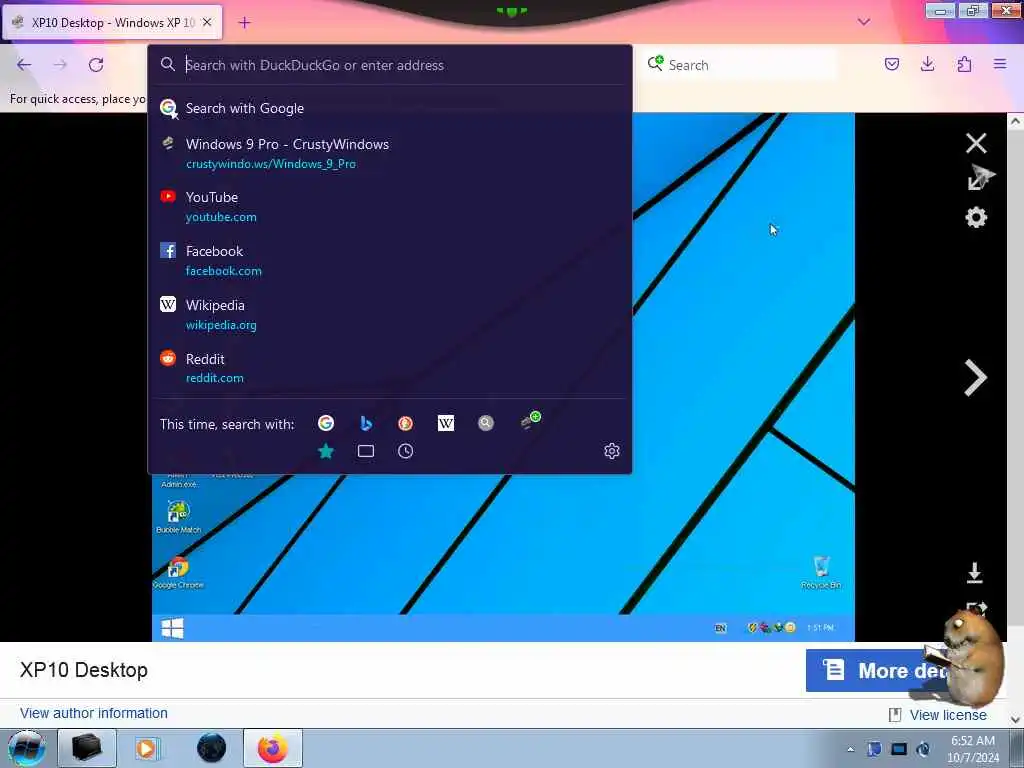Open the Firefox hamburger menu
The width and height of the screenshot is (1024, 768).
[1000, 64]
